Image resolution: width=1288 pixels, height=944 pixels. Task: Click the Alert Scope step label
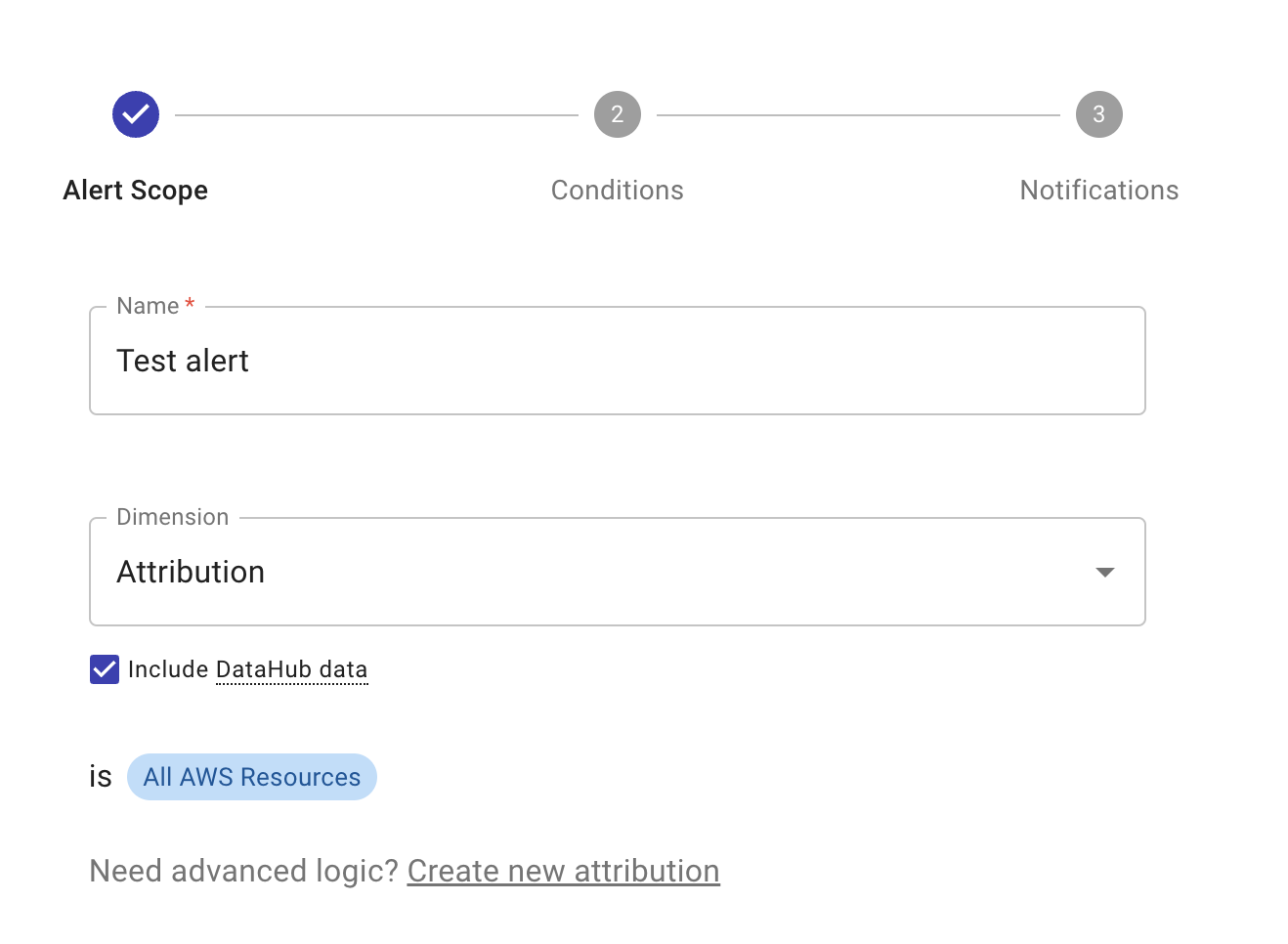click(x=136, y=191)
